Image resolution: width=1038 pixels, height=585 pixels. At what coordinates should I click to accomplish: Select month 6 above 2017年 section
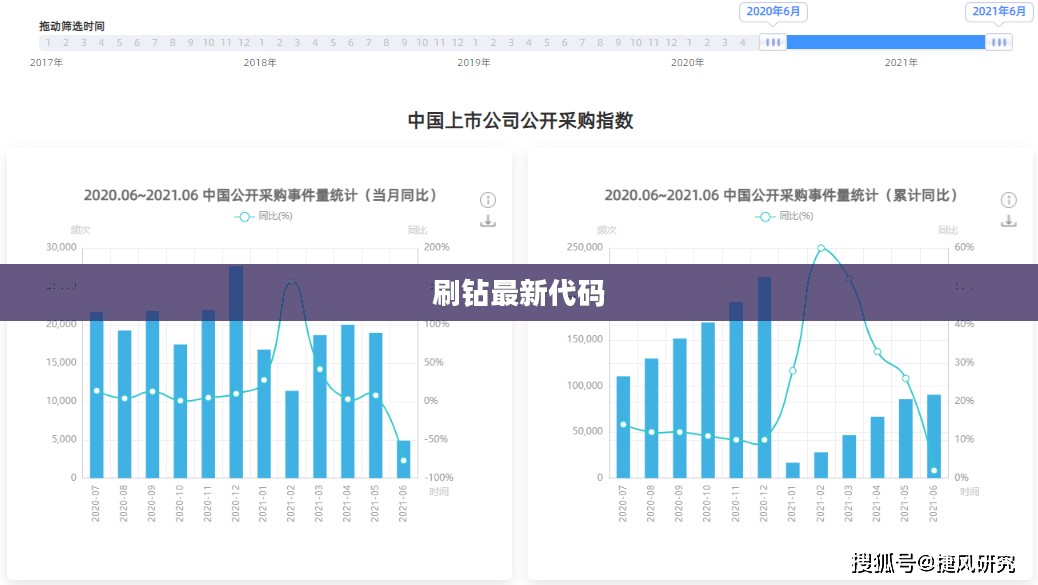coord(137,42)
